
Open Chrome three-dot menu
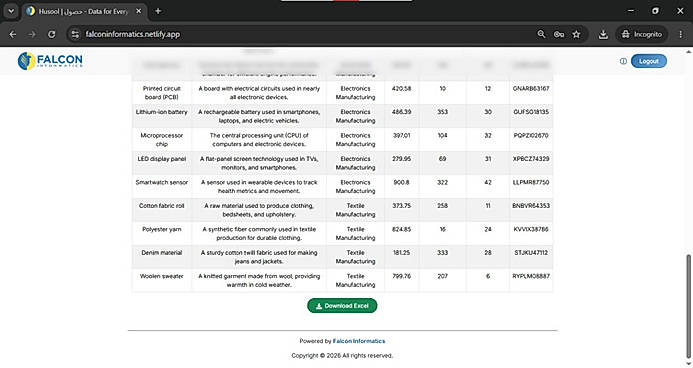pos(681,34)
